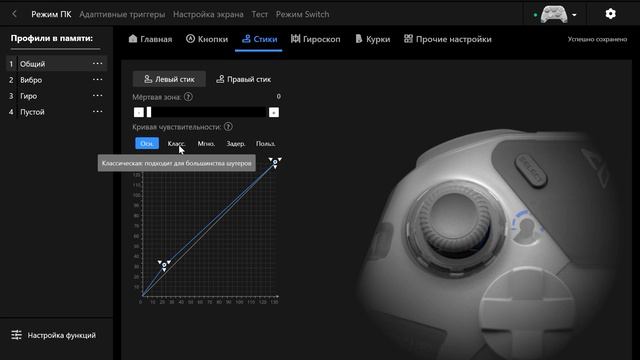Choose the Правый стик button
640x360 pixels.
(244, 79)
